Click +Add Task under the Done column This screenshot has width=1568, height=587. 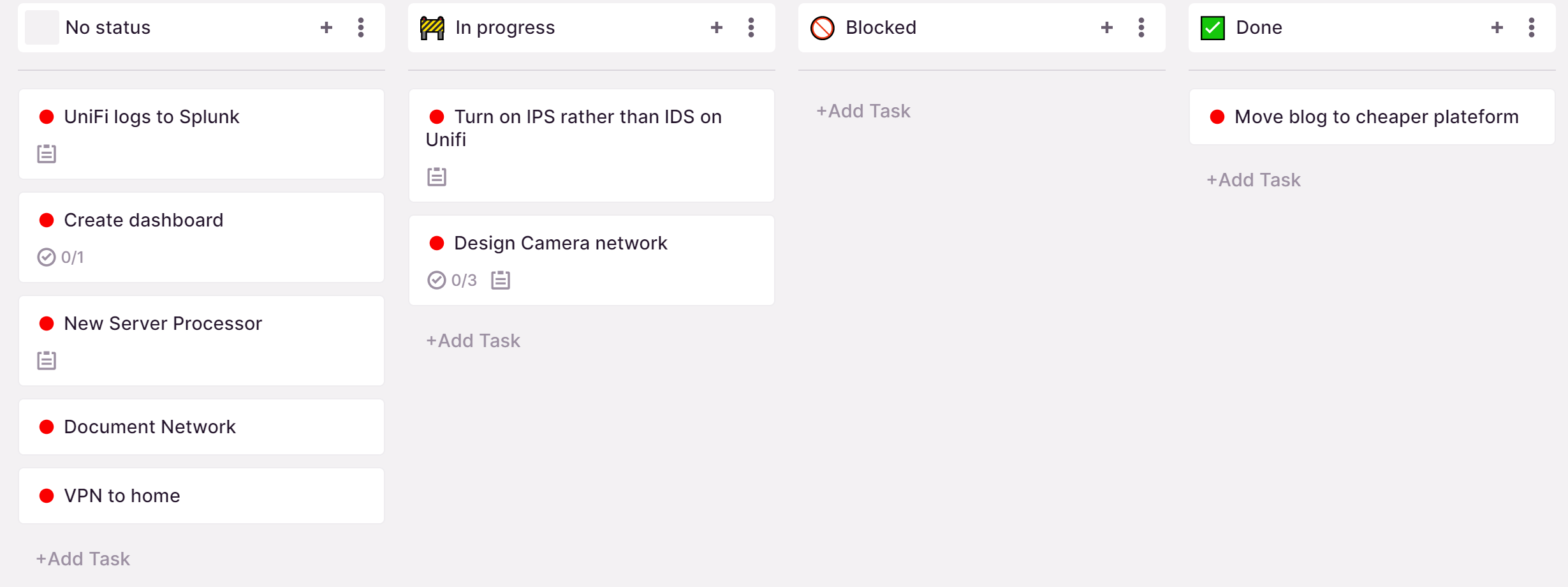tap(1254, 180)
